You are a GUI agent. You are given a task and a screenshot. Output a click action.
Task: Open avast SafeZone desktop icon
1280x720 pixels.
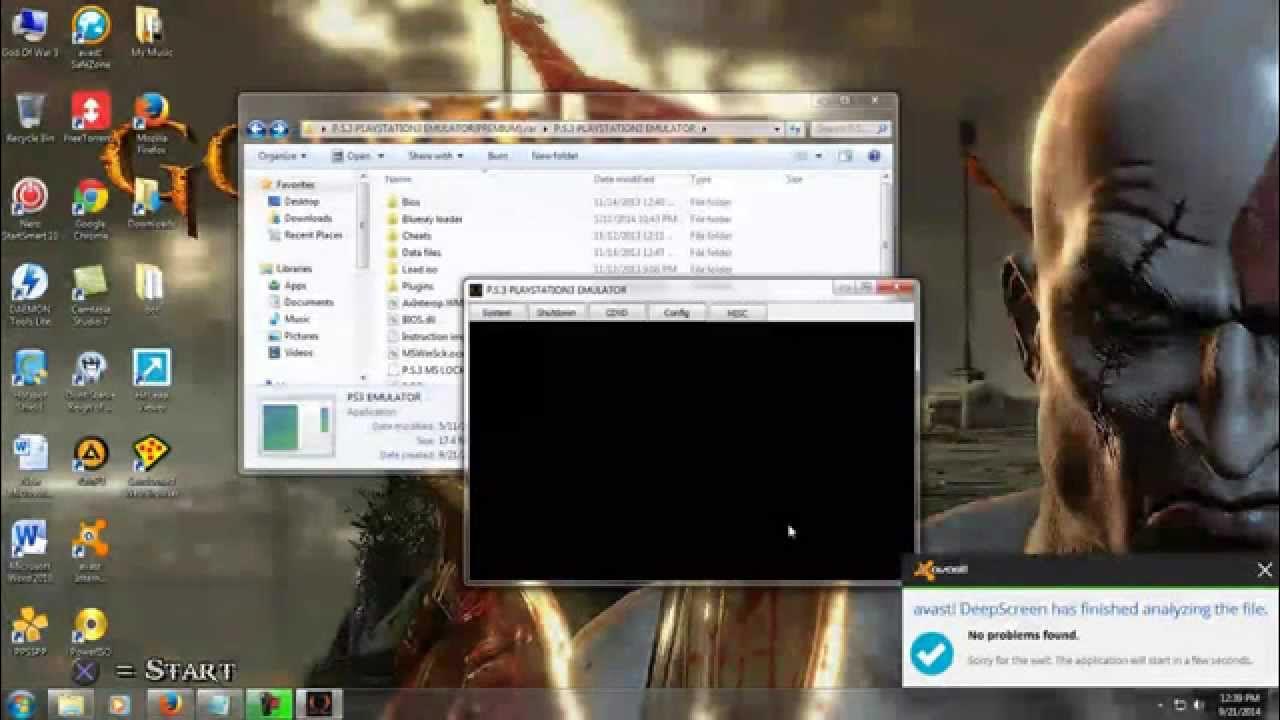click(x=91, y=37)
